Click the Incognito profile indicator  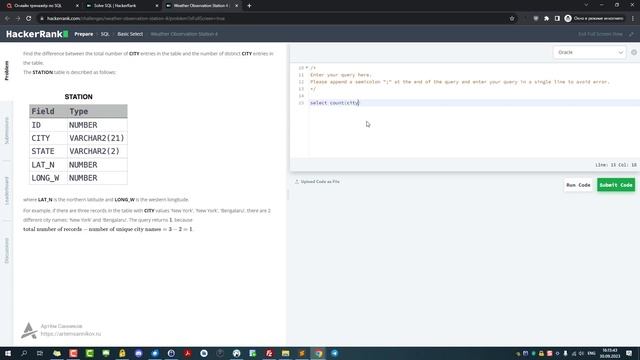tap(594, 18)
